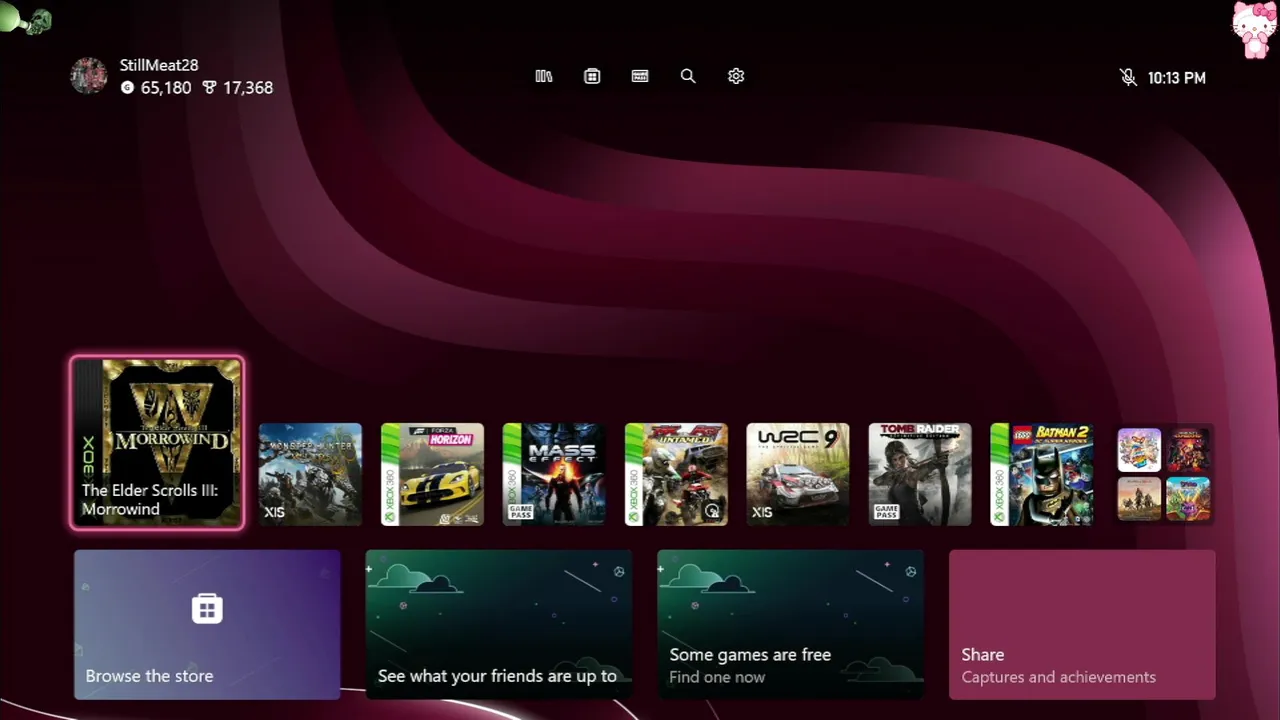Image resolution: width=1280 pixels, height=720 pixels.
Task: Launch the Tomb Raider tile
Action: (x=920, y=474)
